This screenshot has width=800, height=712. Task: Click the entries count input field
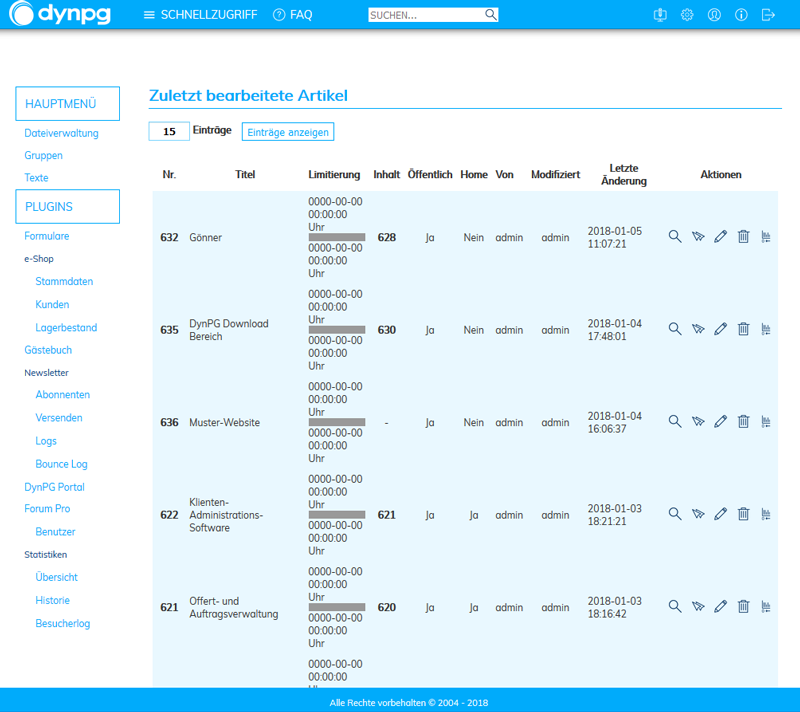pyautogui.click(x=168, y=132)
